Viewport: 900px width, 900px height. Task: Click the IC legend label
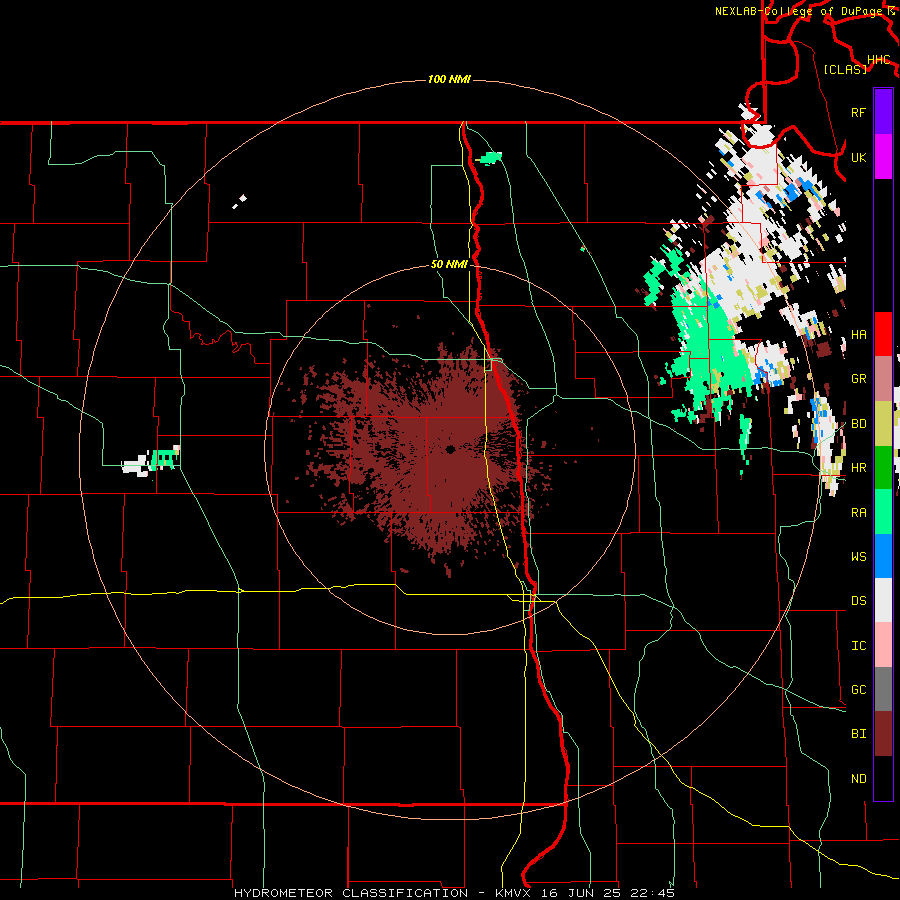(x=858, y=646)
